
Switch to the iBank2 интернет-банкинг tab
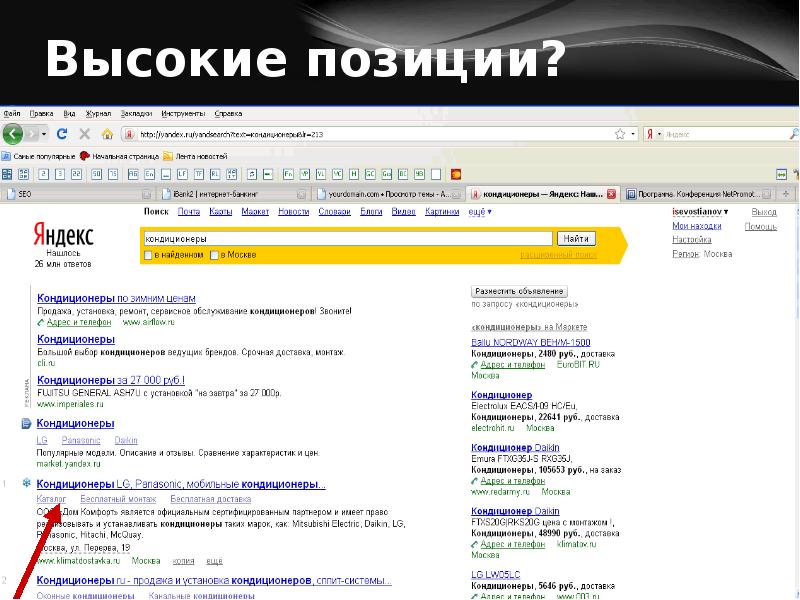[222, 194]
